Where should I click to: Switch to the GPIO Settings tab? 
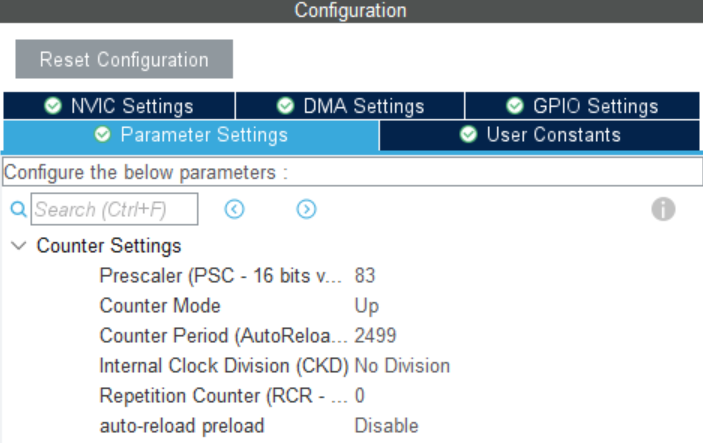coord(582,106)
